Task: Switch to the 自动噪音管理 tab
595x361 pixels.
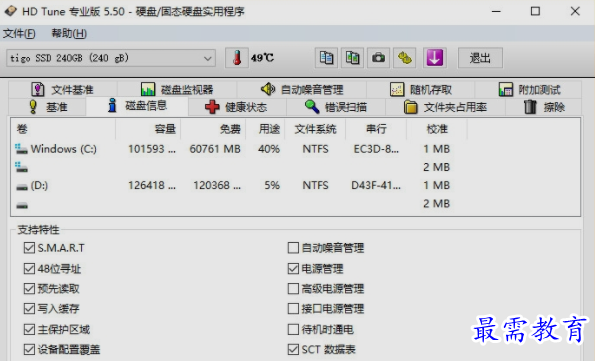Action: point(302,90)
